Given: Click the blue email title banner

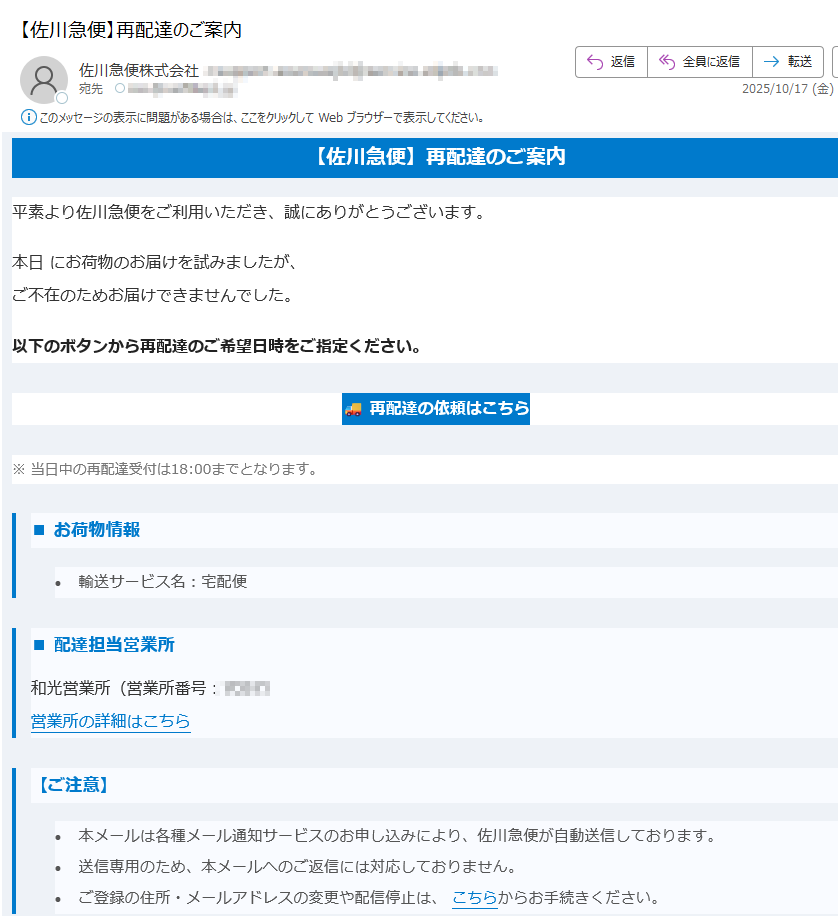Looking at the screenshot, I should [419, 158].
